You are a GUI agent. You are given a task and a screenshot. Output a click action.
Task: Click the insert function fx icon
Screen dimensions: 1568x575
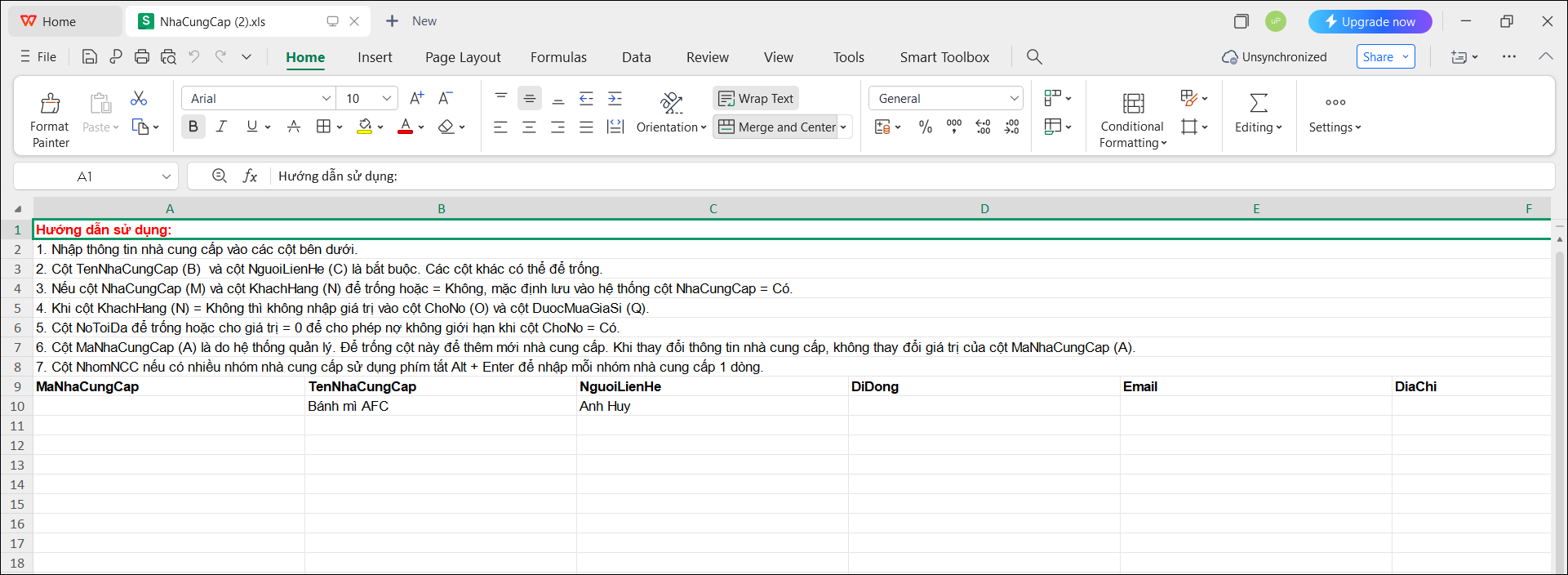tap(251, 176)
